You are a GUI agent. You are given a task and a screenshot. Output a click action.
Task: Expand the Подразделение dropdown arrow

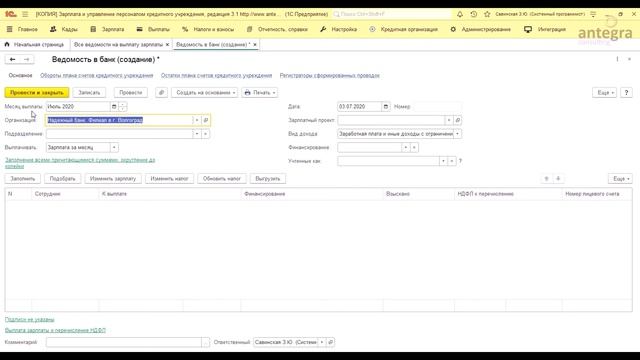pyautogui.click(x=197, y=134)
